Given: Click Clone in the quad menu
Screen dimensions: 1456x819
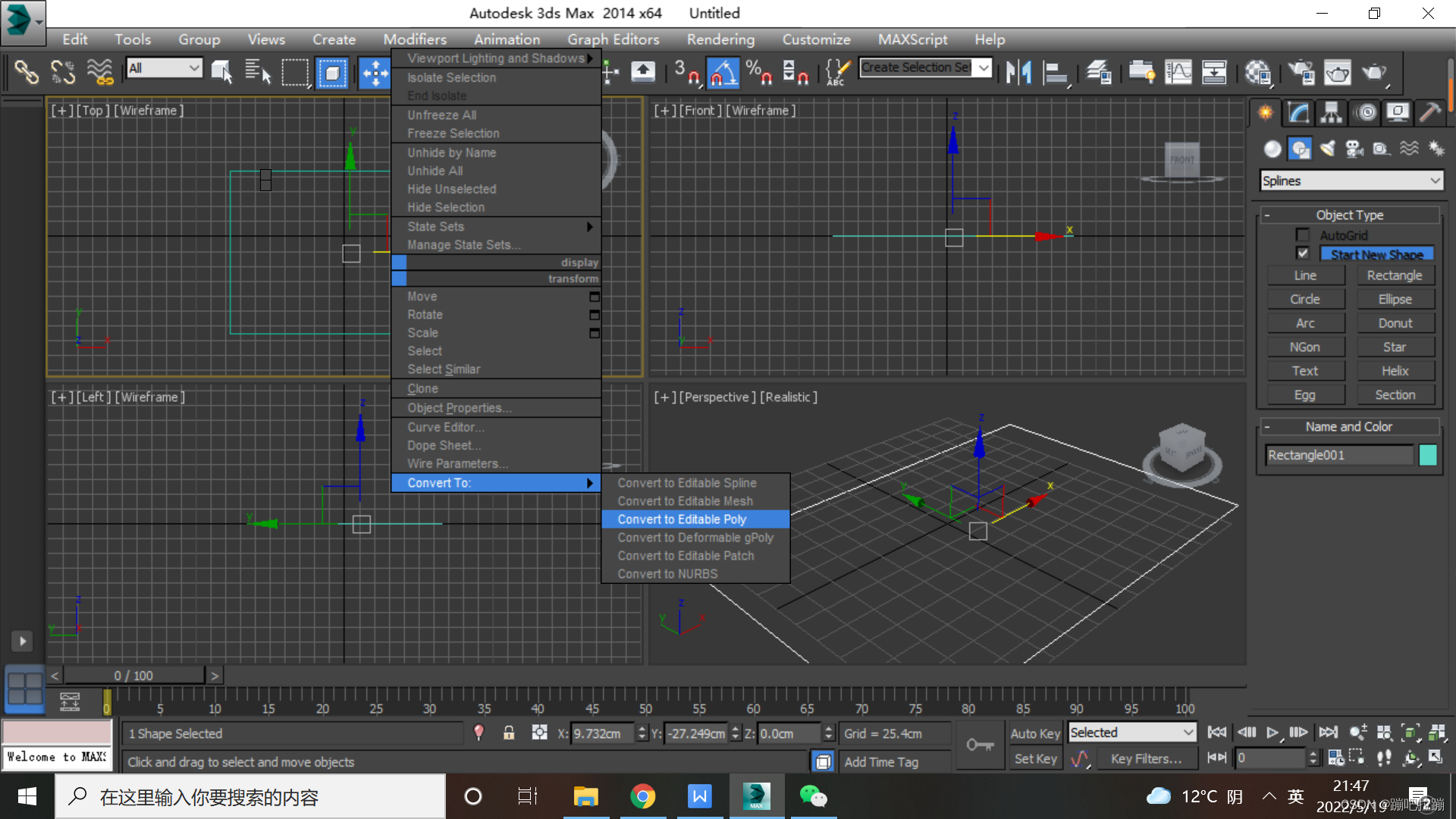Looking at the screenshot, I should coord(497,389).
